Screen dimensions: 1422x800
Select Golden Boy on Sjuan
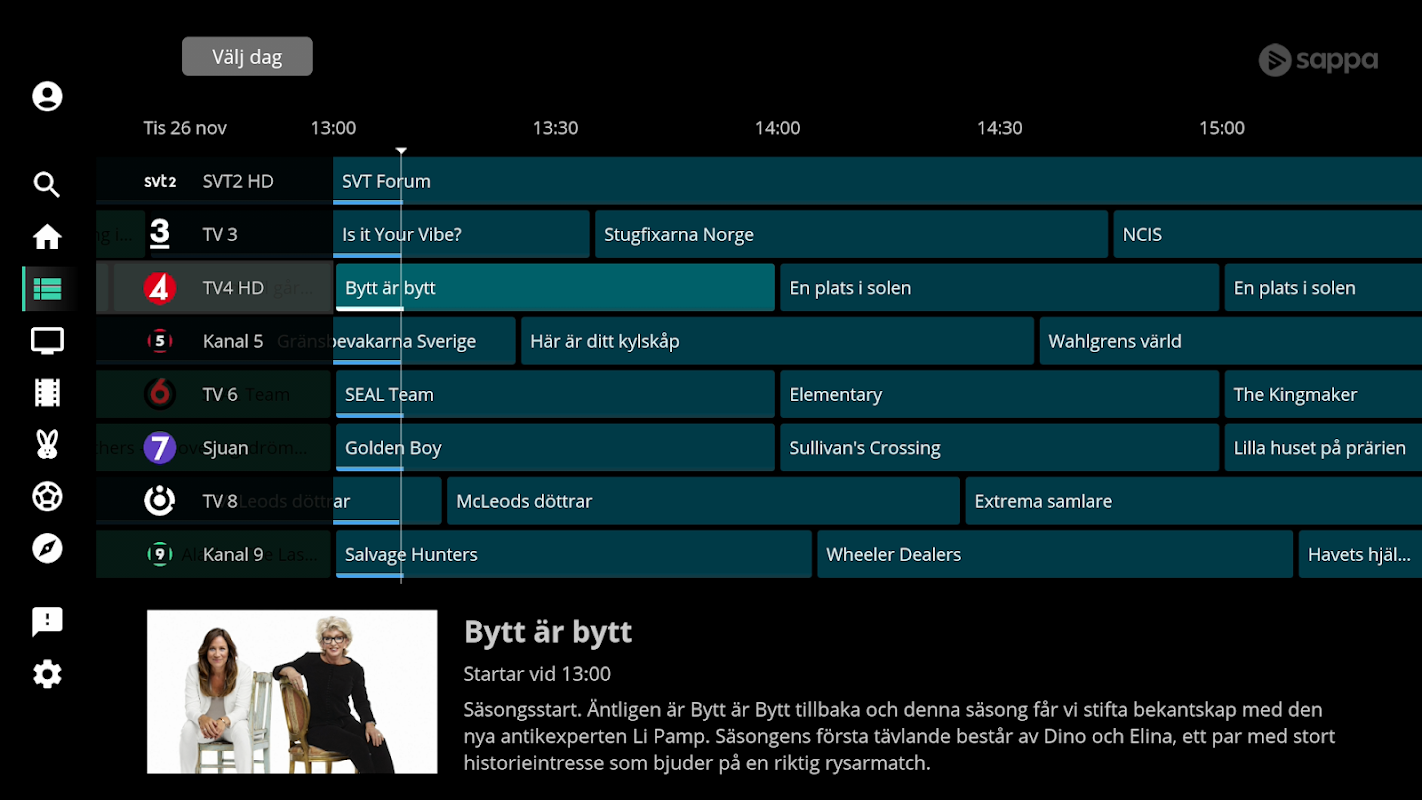(555, 447)
